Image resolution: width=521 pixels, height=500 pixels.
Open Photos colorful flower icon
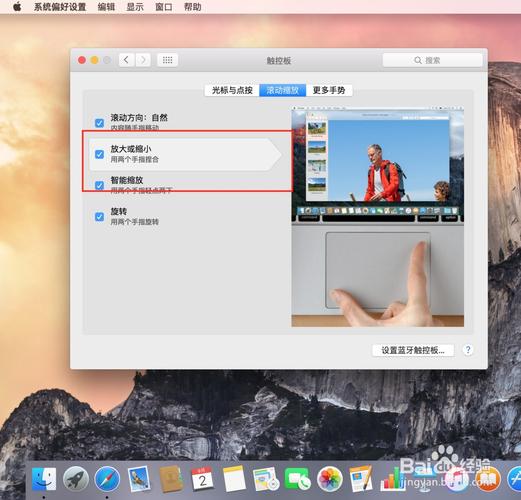click(329, 479)
